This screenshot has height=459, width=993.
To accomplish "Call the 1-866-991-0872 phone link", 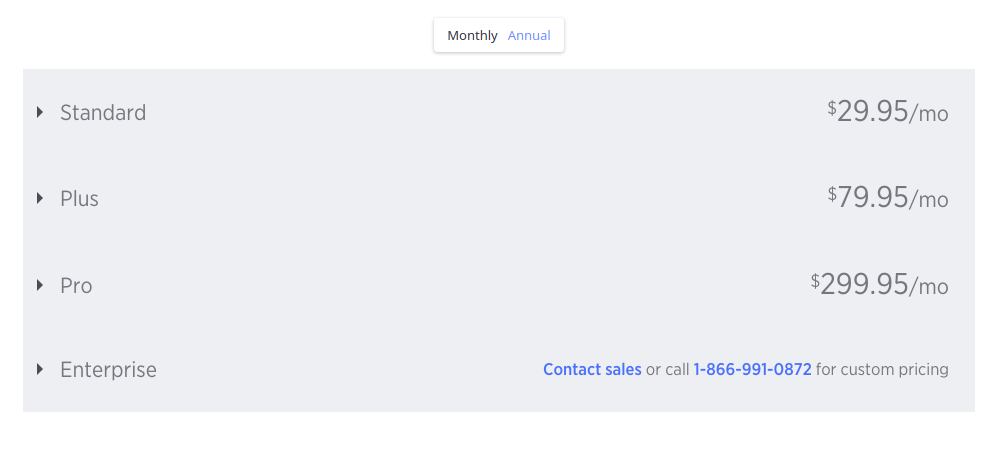I will coord(752,370).
